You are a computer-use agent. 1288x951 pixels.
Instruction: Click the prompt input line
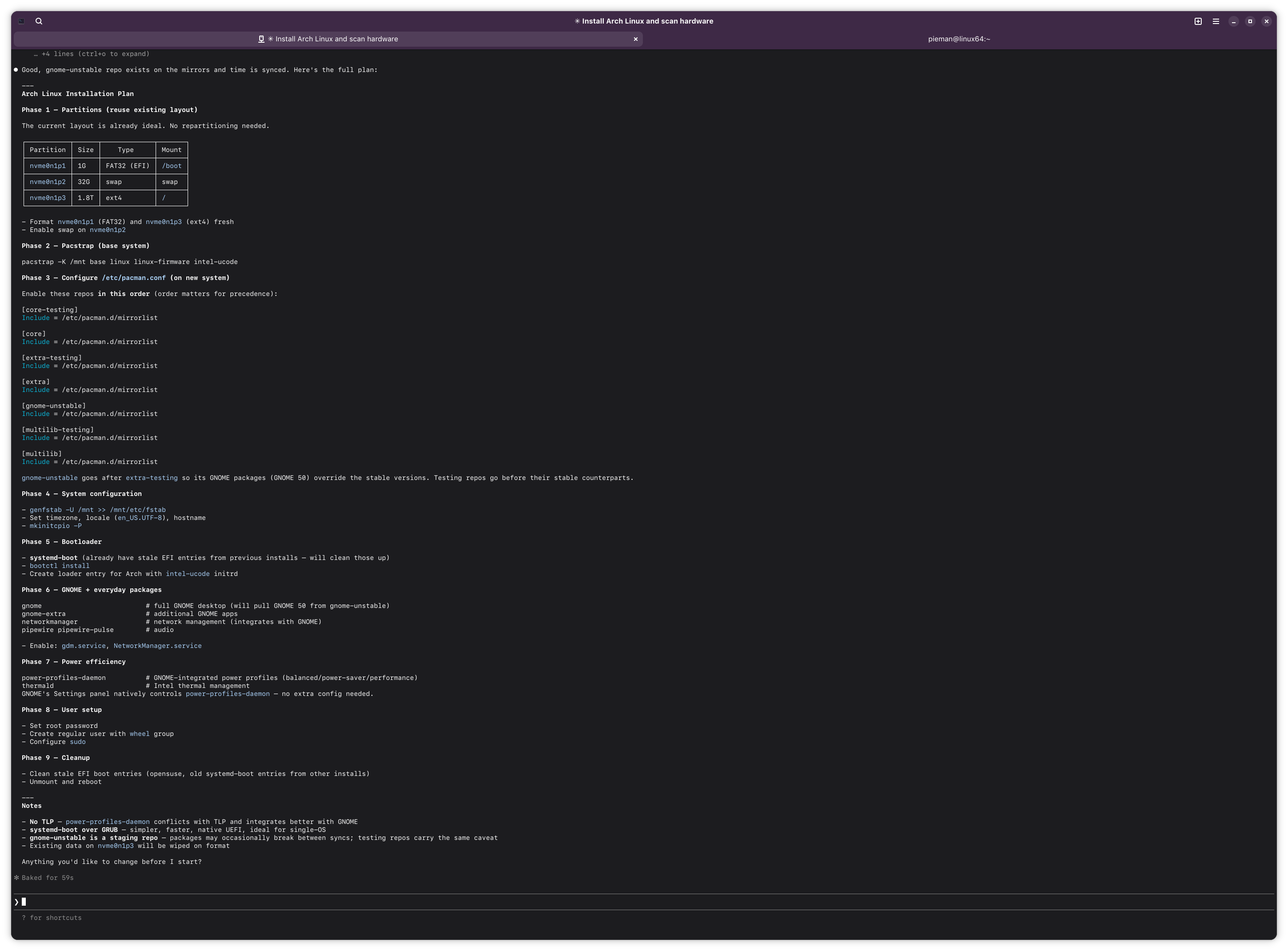pyautogui.click(x=345, y=902)
